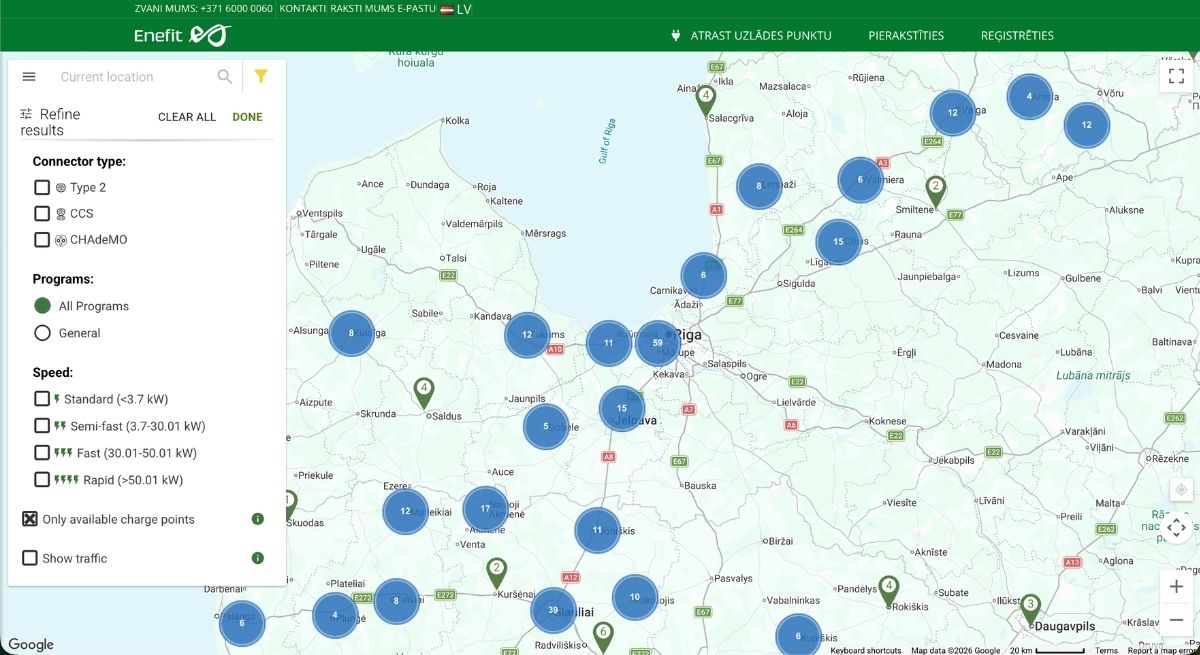
Task: Click the Latvian flag language icon
Action: pos(447,9)
